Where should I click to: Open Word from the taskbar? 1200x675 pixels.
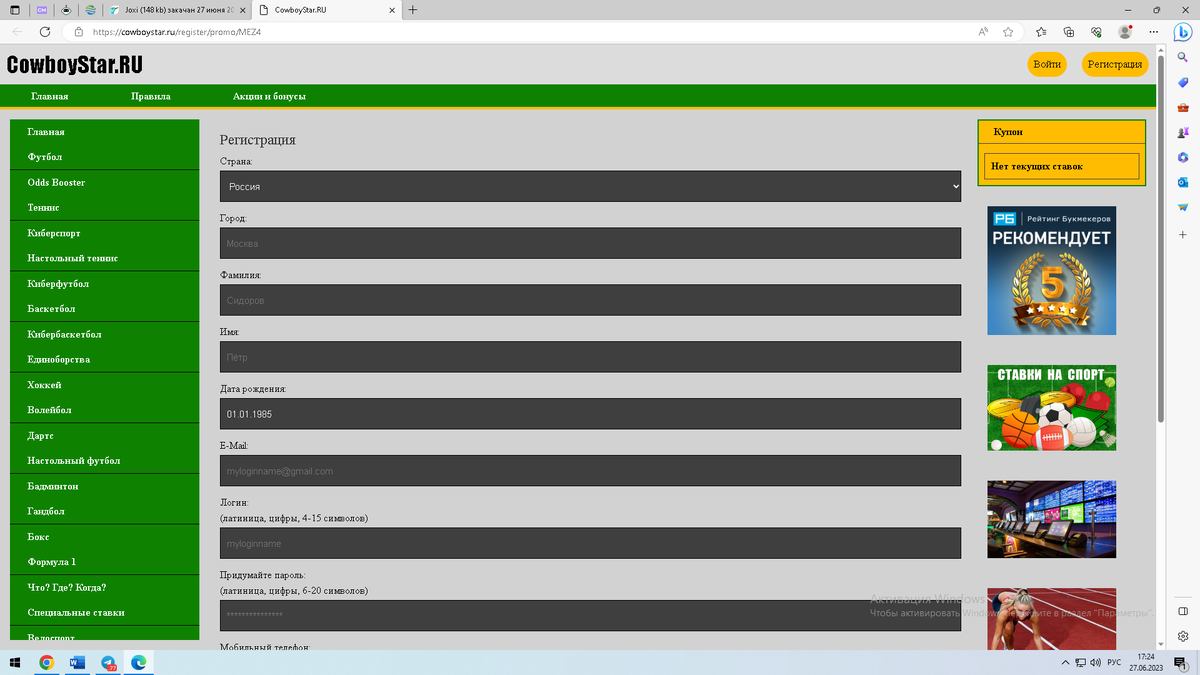77,662
